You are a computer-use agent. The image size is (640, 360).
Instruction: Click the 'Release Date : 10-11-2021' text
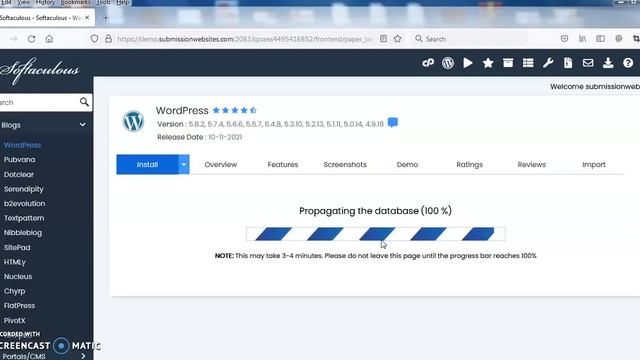(200, 137)
